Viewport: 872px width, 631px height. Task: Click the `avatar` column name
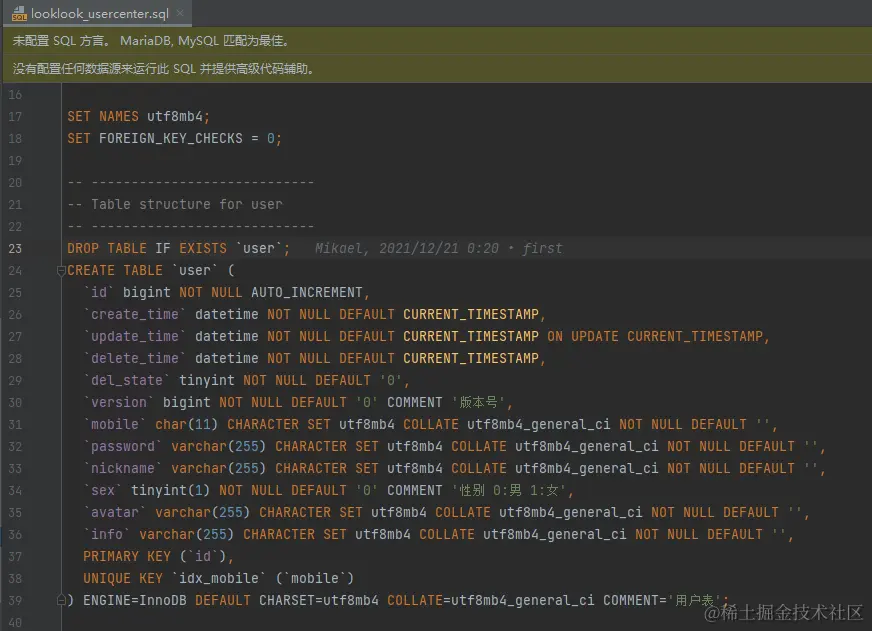115,513
